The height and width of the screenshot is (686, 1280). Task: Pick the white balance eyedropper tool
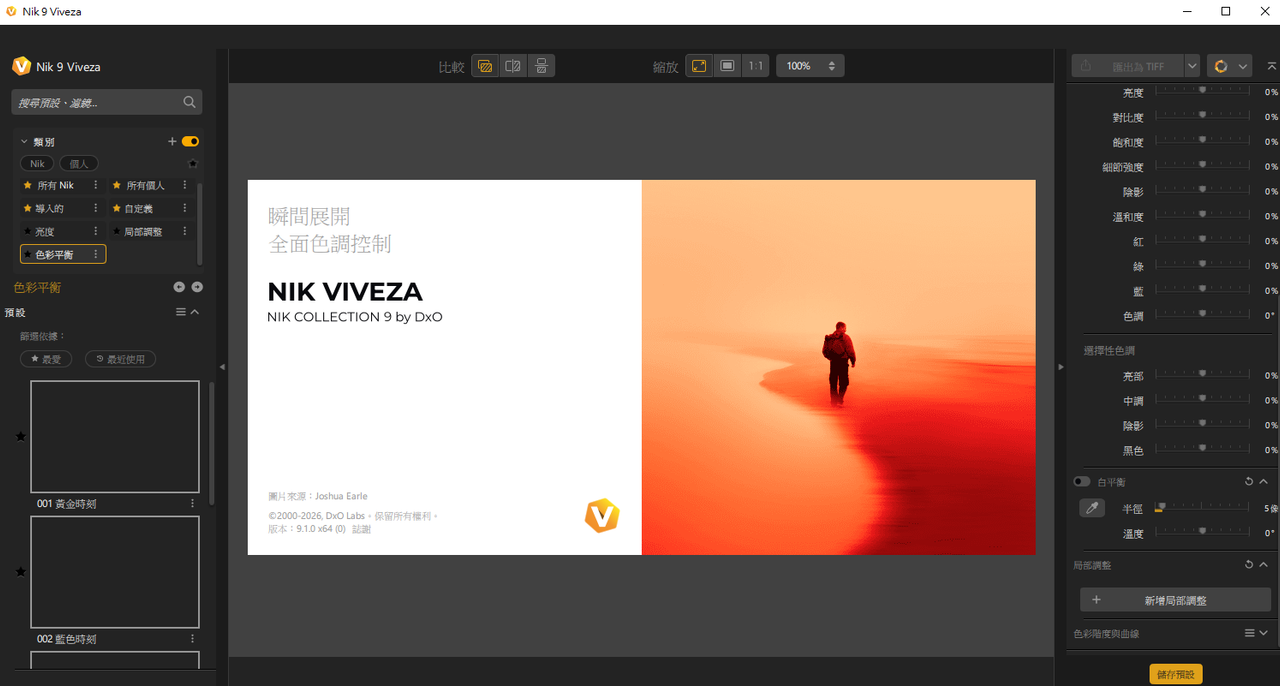(1092, 508)
